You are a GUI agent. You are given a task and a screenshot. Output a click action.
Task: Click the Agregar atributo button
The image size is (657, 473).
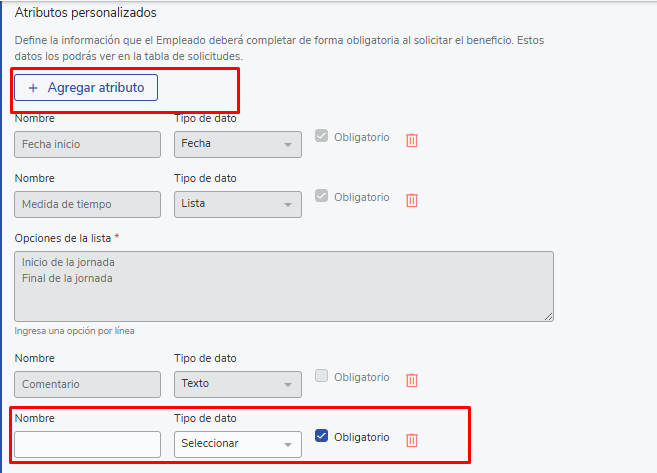pyautogui.click(x=86, y=88)
